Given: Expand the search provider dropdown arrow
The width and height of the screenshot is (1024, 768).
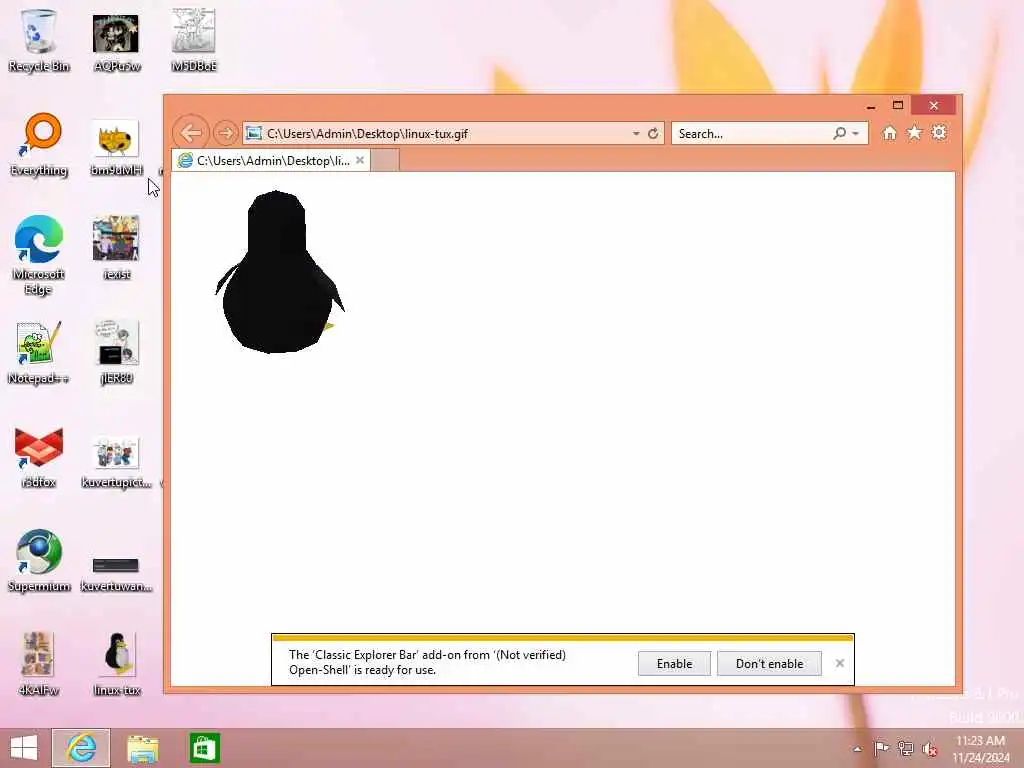Looking at the screenshot, I should (856, 133).
